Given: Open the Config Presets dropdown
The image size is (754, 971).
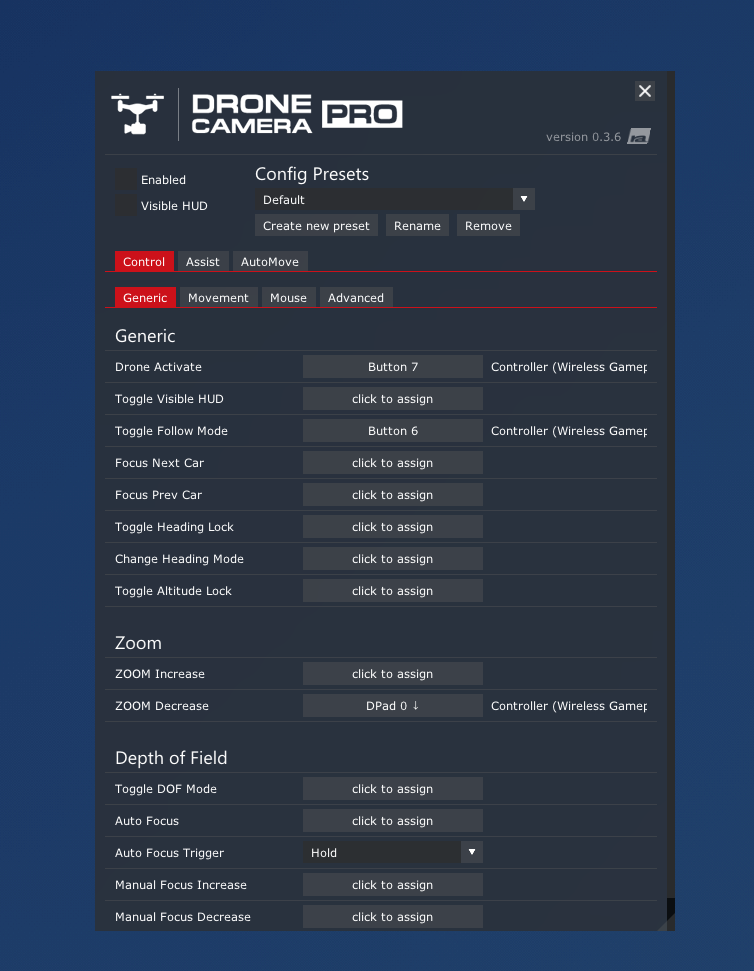Looking at the screenshot, I should click(x=395, y=200).
